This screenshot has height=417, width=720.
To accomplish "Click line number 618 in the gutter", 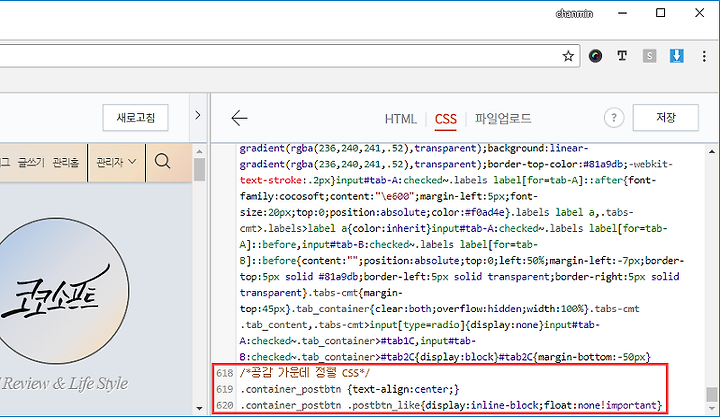I will click(225, 373).
